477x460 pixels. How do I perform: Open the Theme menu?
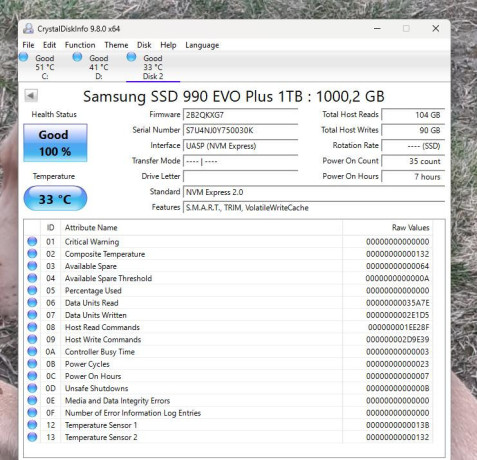click(116, 45)
